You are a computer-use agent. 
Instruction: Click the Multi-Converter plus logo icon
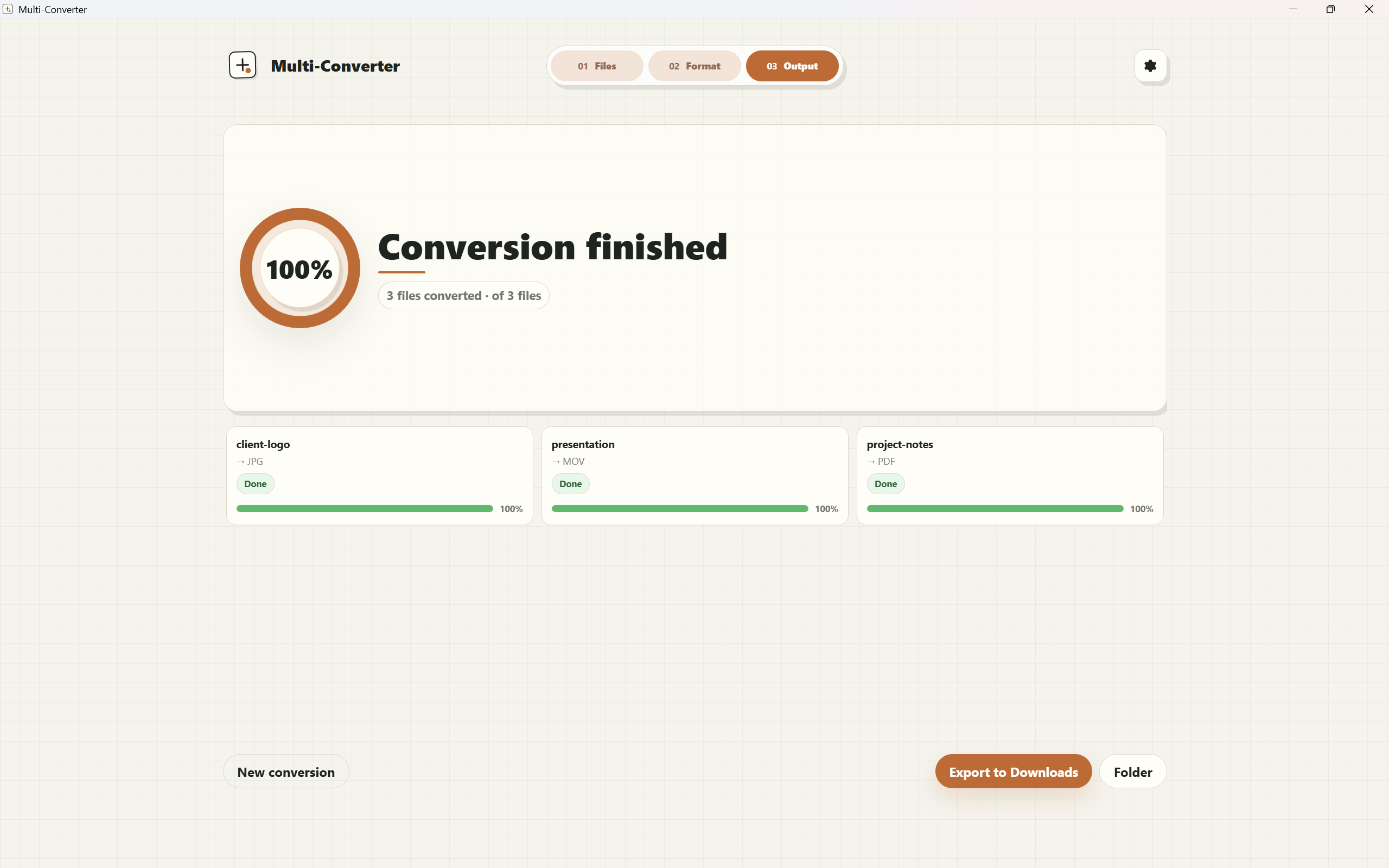(242, 66)
